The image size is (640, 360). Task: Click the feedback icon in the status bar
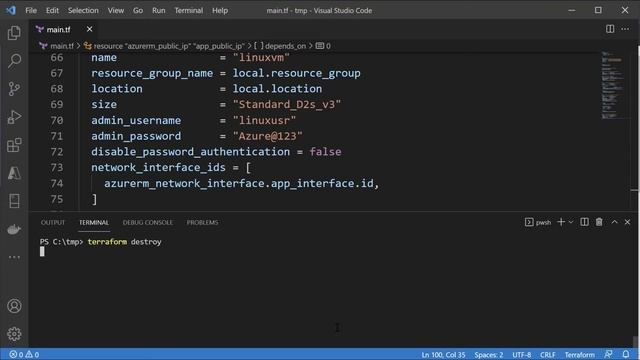tap(608, 354)
